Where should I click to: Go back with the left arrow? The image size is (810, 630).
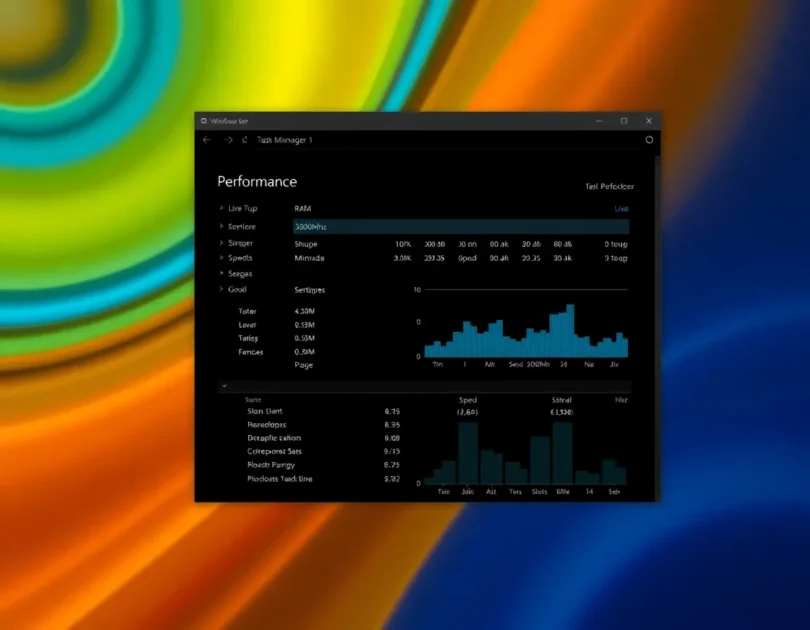tap(207, 140)
